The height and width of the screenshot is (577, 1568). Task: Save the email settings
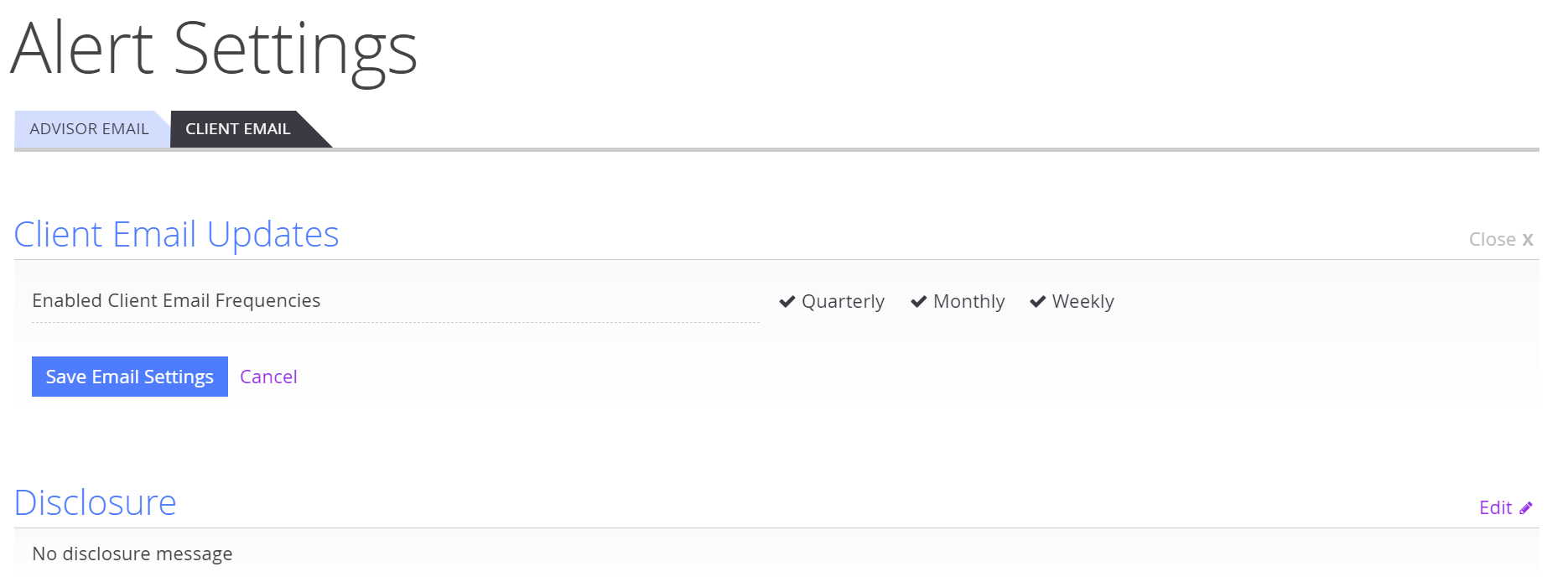[130, 377]
